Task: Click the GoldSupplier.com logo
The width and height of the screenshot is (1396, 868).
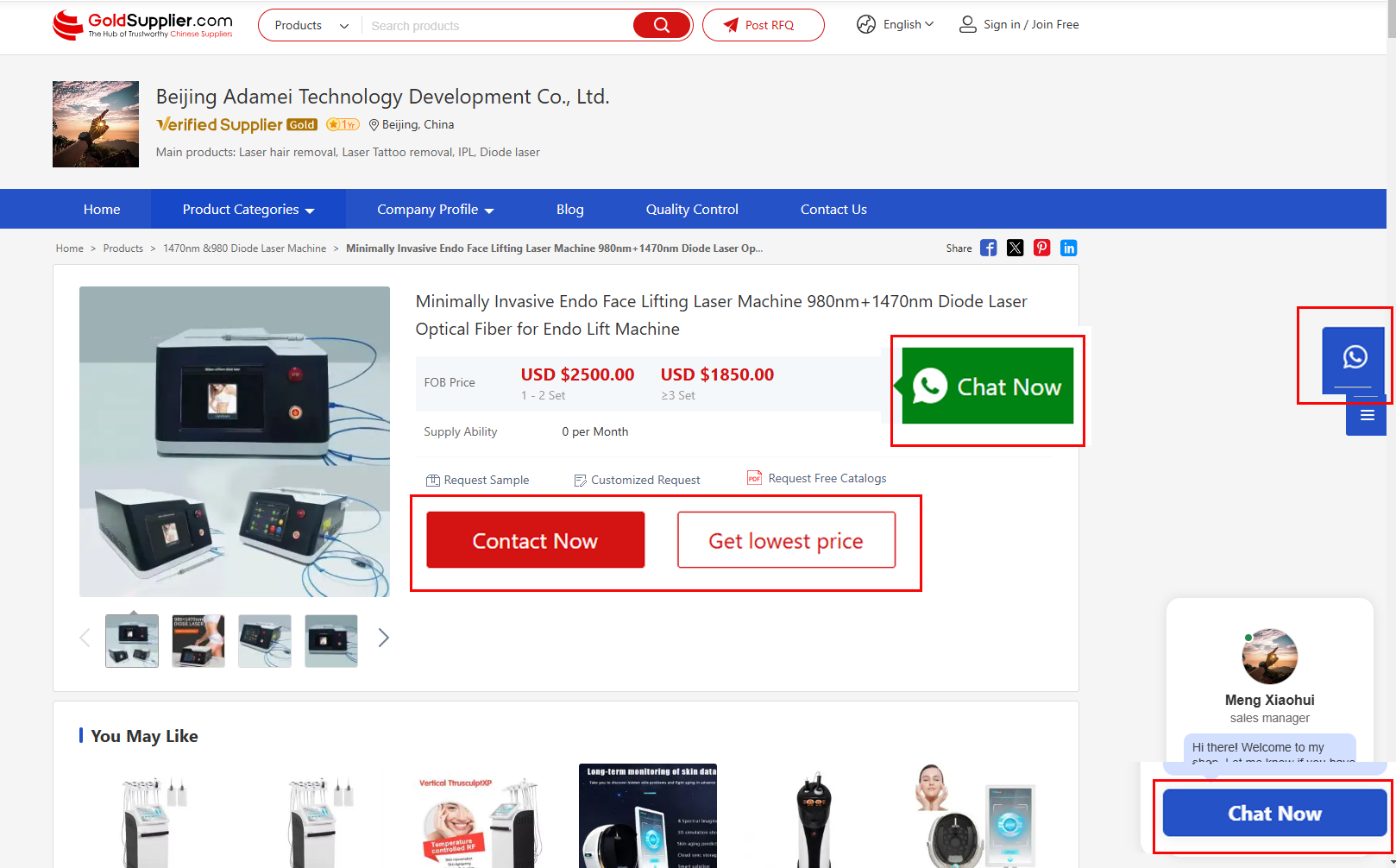Action: [x=143, y=25]
